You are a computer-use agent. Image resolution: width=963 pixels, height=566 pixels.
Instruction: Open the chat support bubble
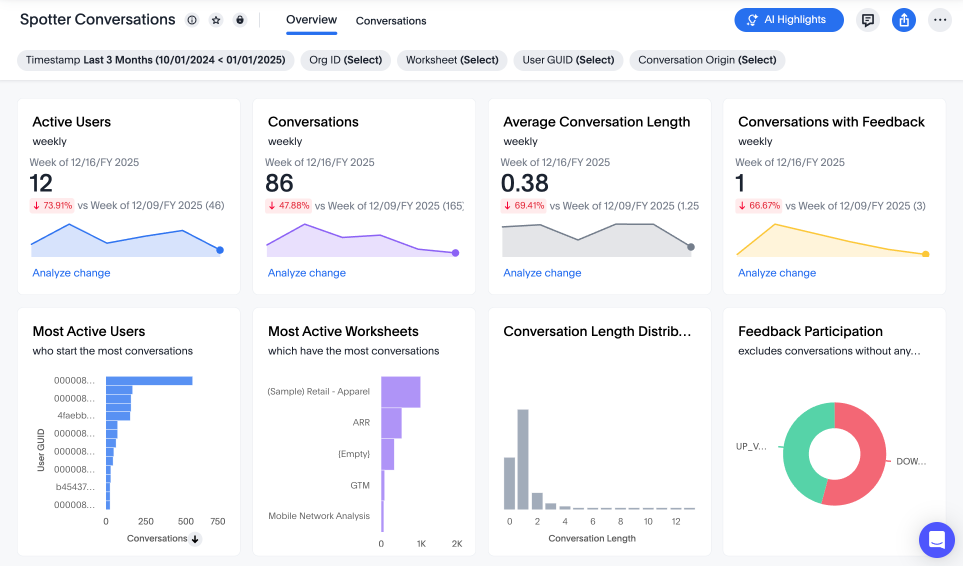coord(937,540)
